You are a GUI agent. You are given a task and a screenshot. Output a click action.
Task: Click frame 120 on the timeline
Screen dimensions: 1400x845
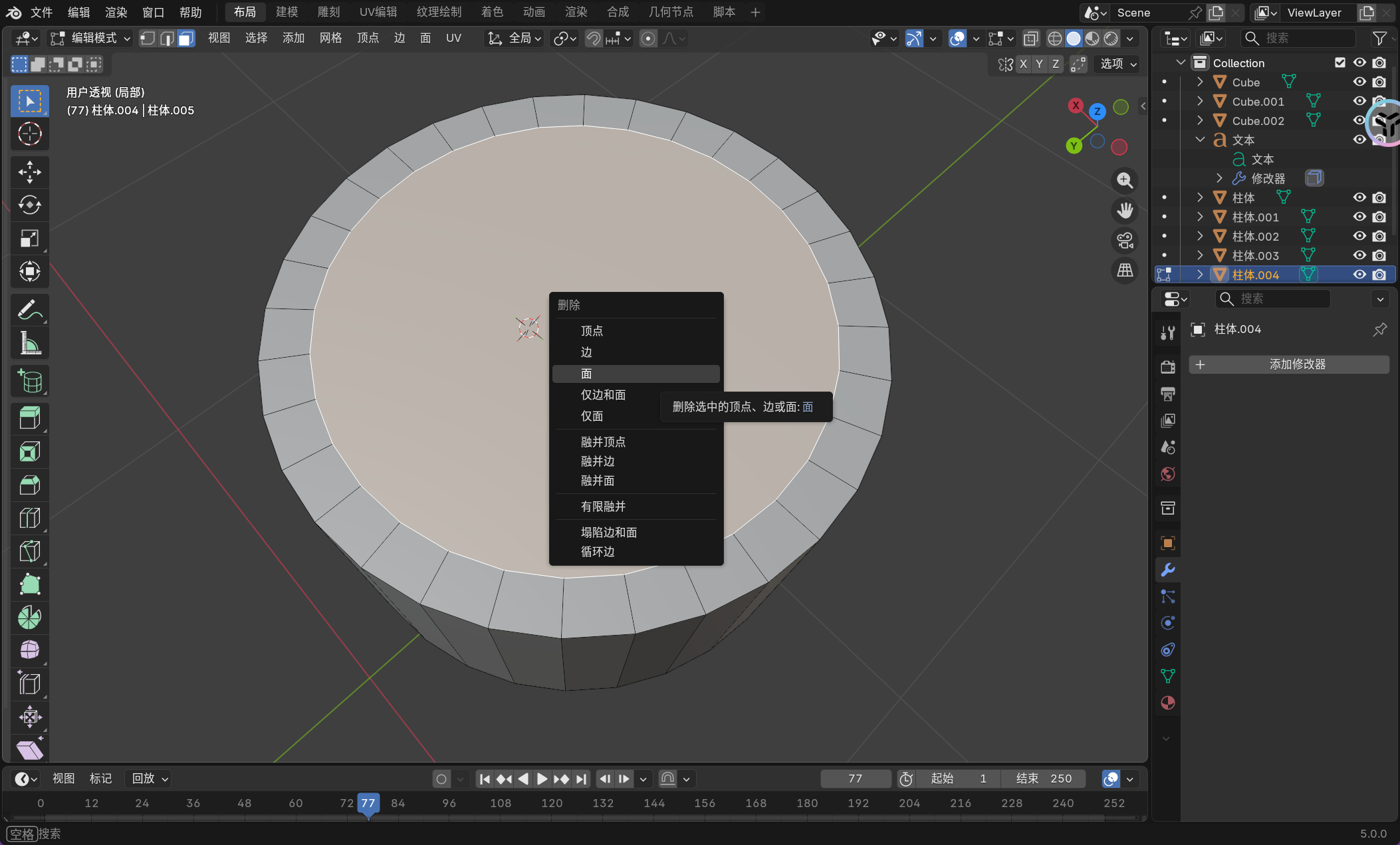tap(552, 803)
